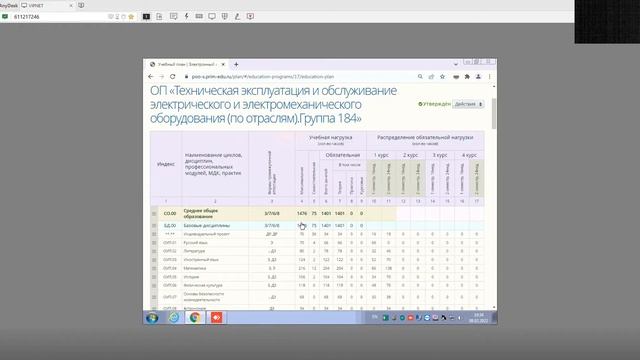
Task: Click Chrome share page icon
Action: 431,76
